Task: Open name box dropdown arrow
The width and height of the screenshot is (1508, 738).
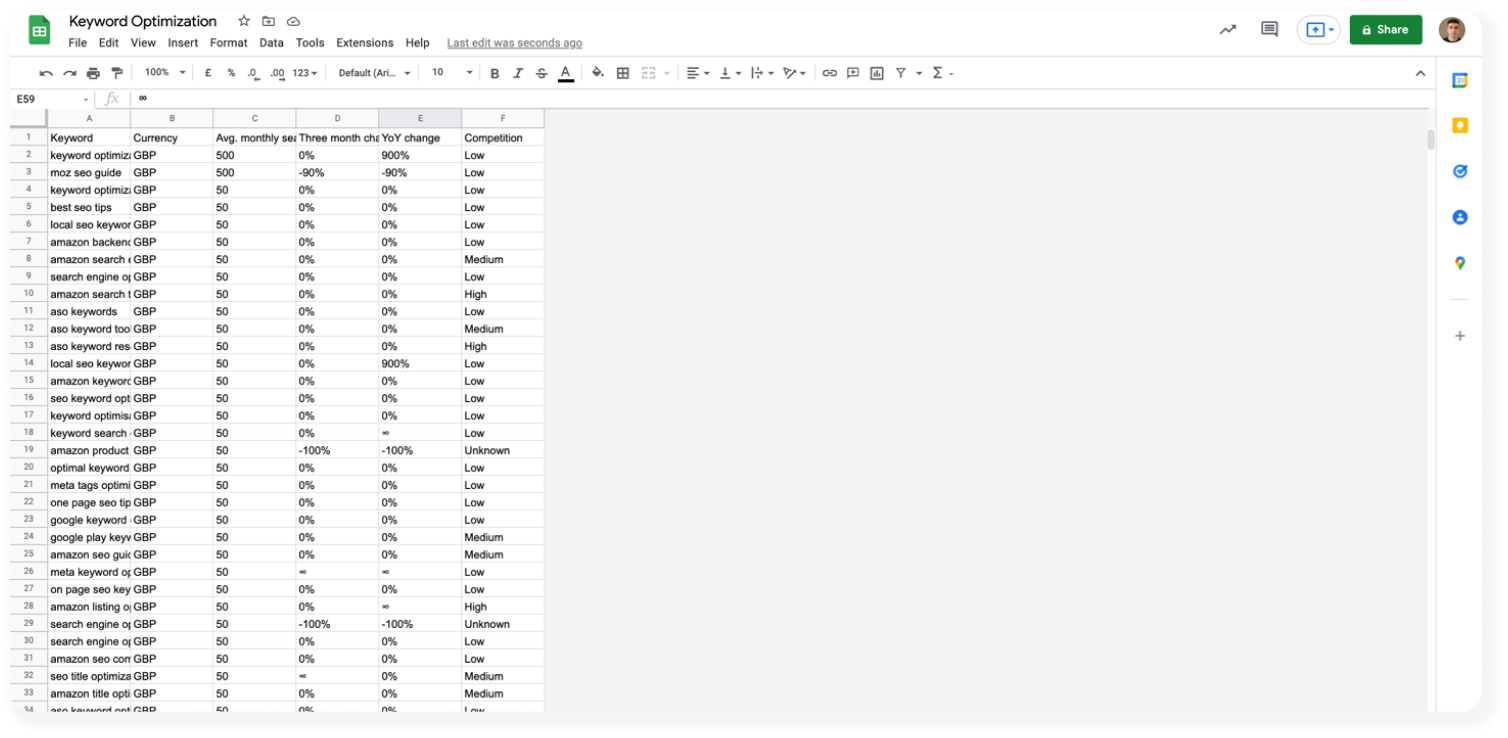Action: click(x=85, y=99)
